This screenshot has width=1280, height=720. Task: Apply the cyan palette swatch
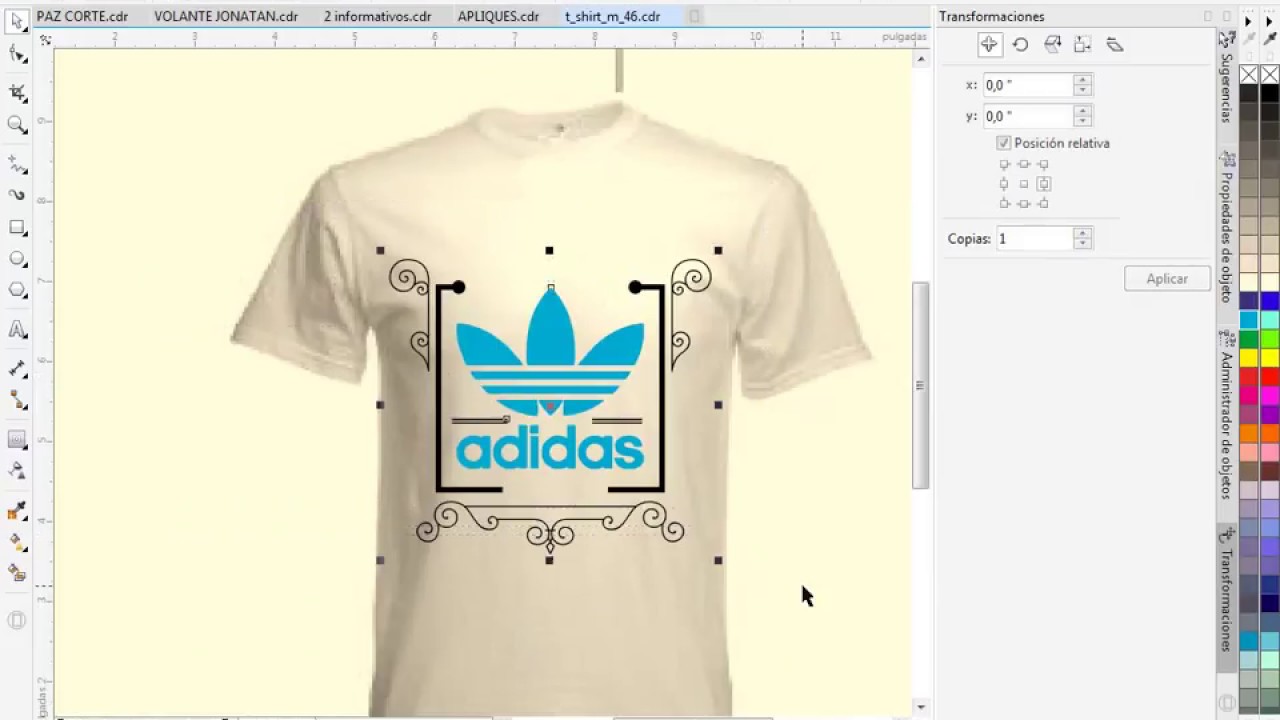coord(1249,320)
